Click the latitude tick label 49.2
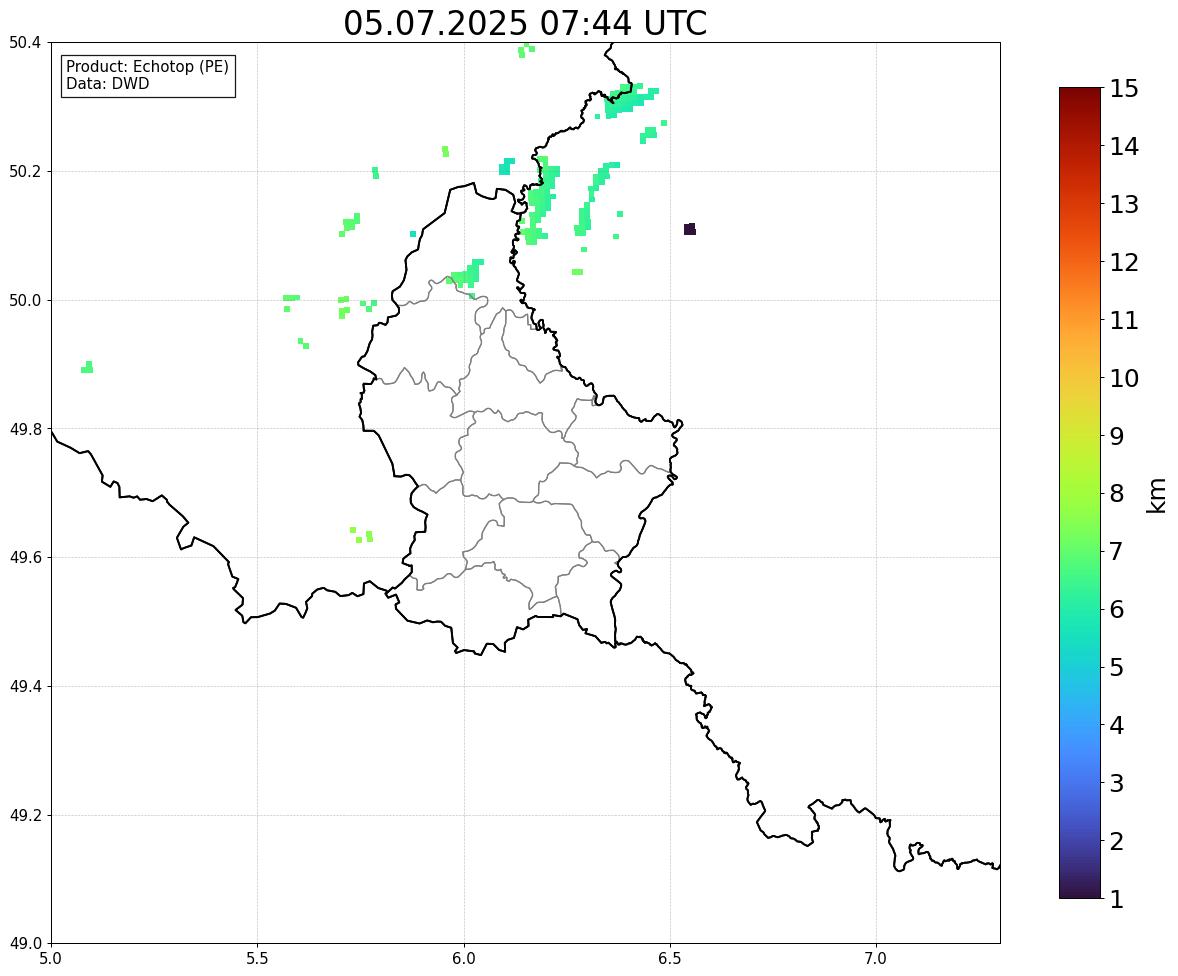 coord(24,815)
